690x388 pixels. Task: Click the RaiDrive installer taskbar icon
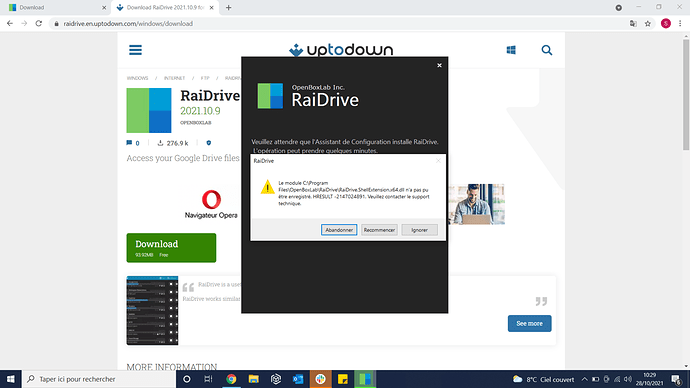coord(365,379)
